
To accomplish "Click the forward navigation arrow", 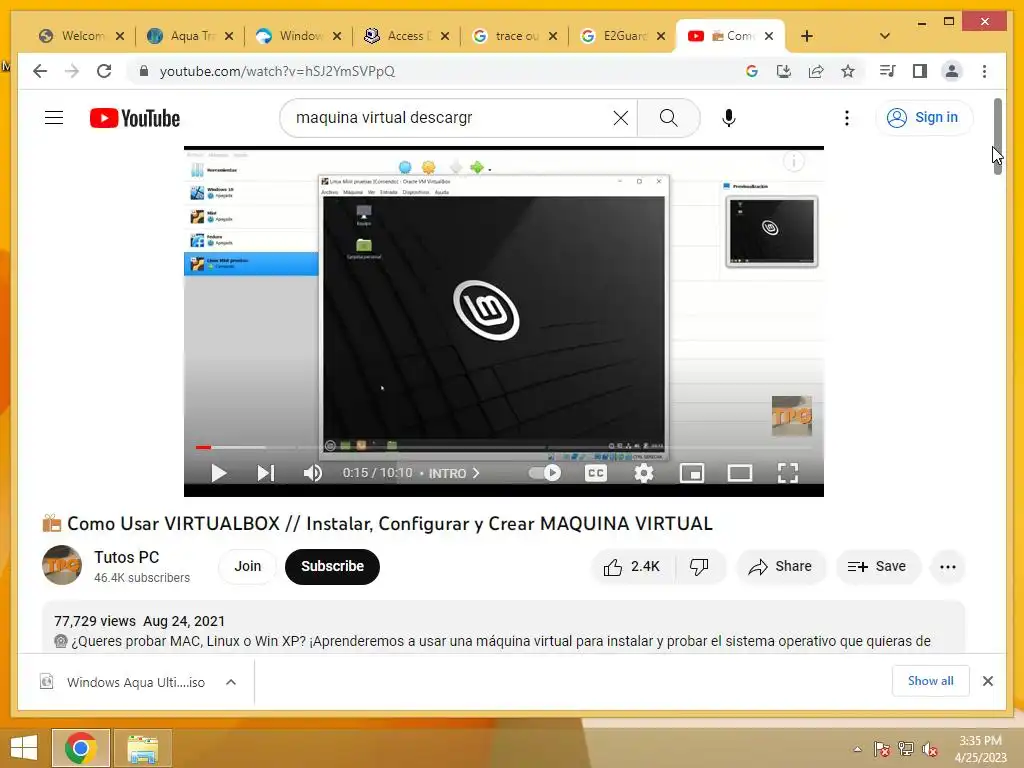I will 72,71.
